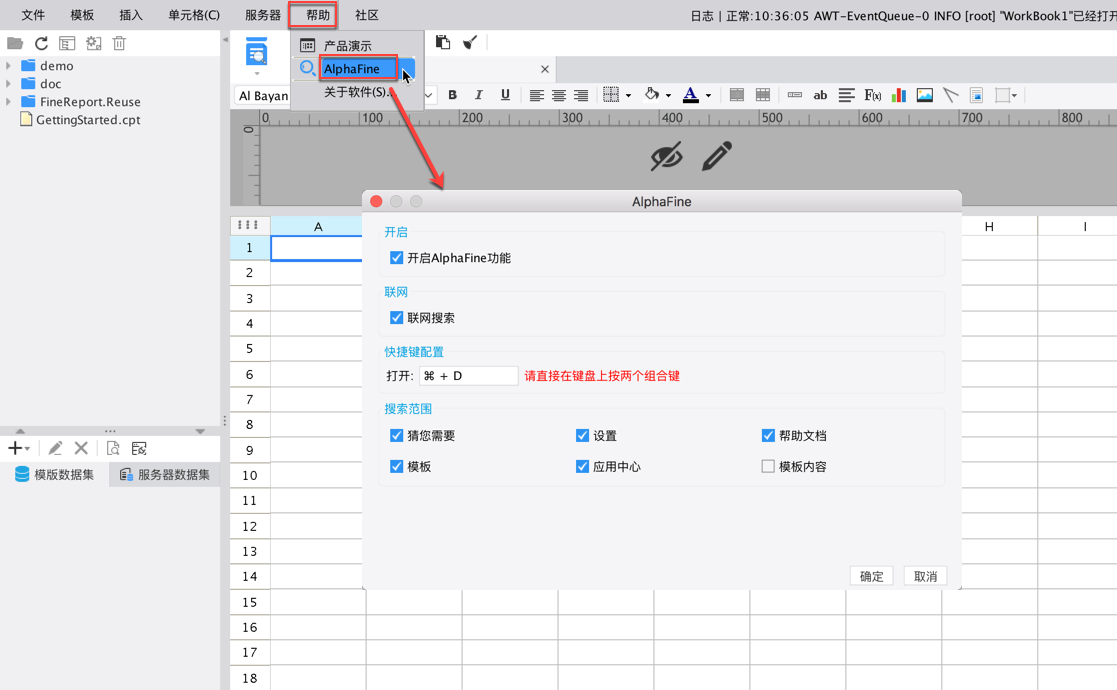Select 关于软件(S) menu entry
This screenshot has height=690, width=1117.
coord(358,92)
